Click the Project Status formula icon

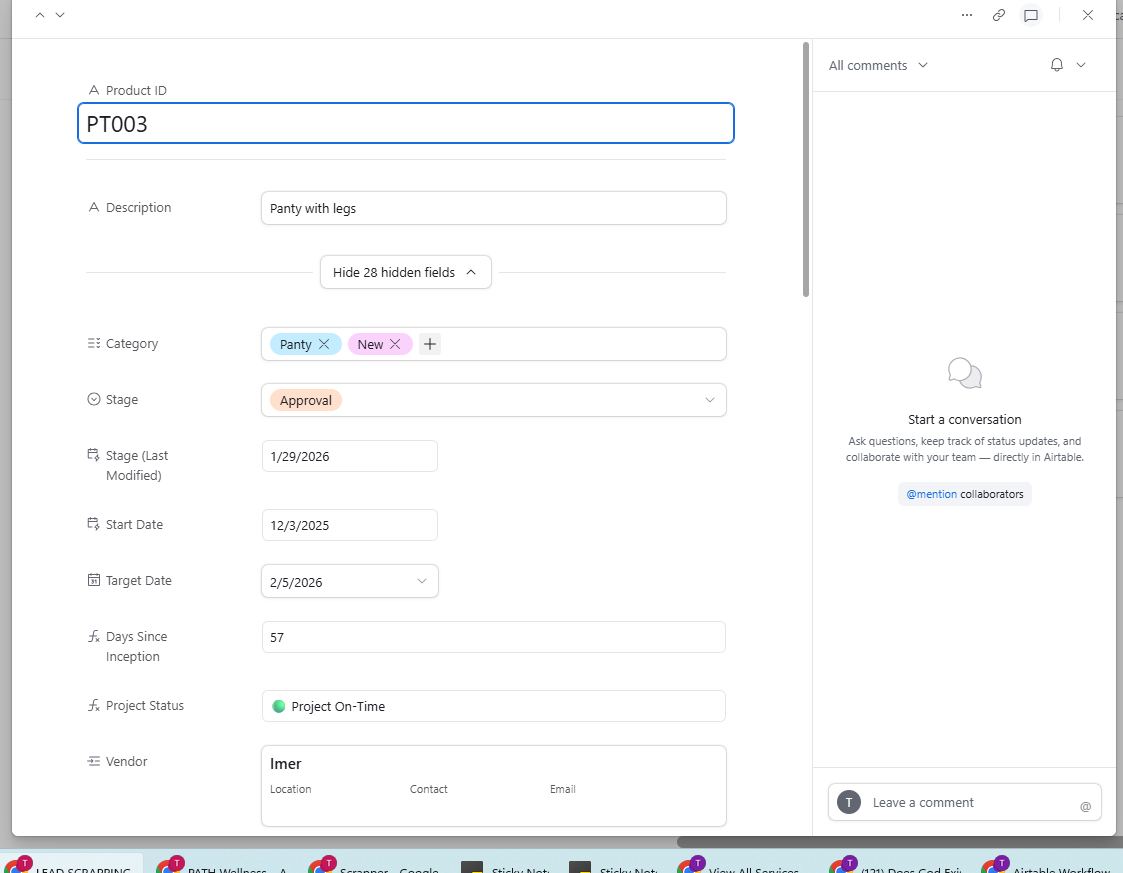(x=94, y=705)
